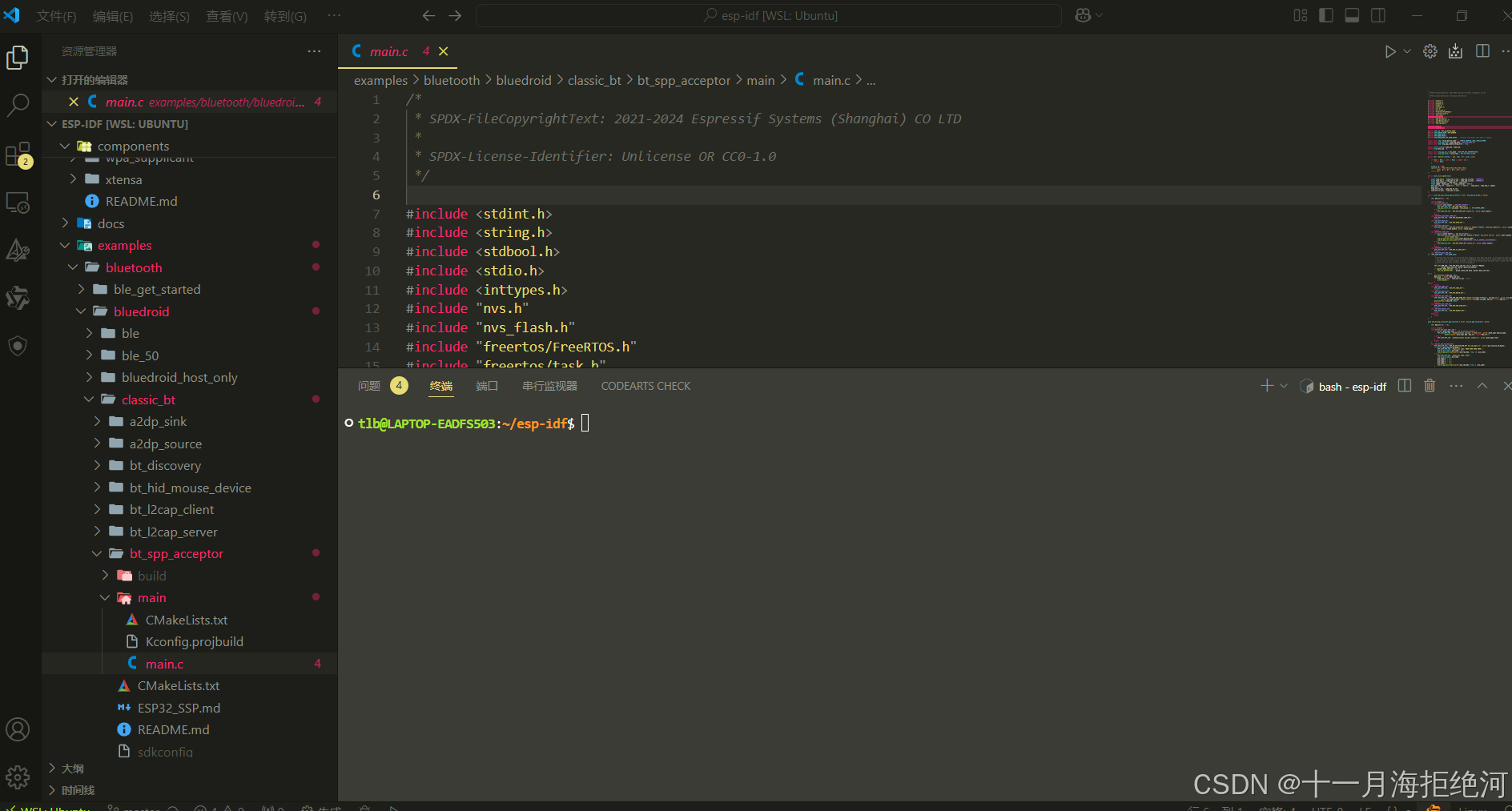1512x811 pixels.
Task: Open the run options dropdown arrow
Action: pyautogui.click(x=1407, y=51)
